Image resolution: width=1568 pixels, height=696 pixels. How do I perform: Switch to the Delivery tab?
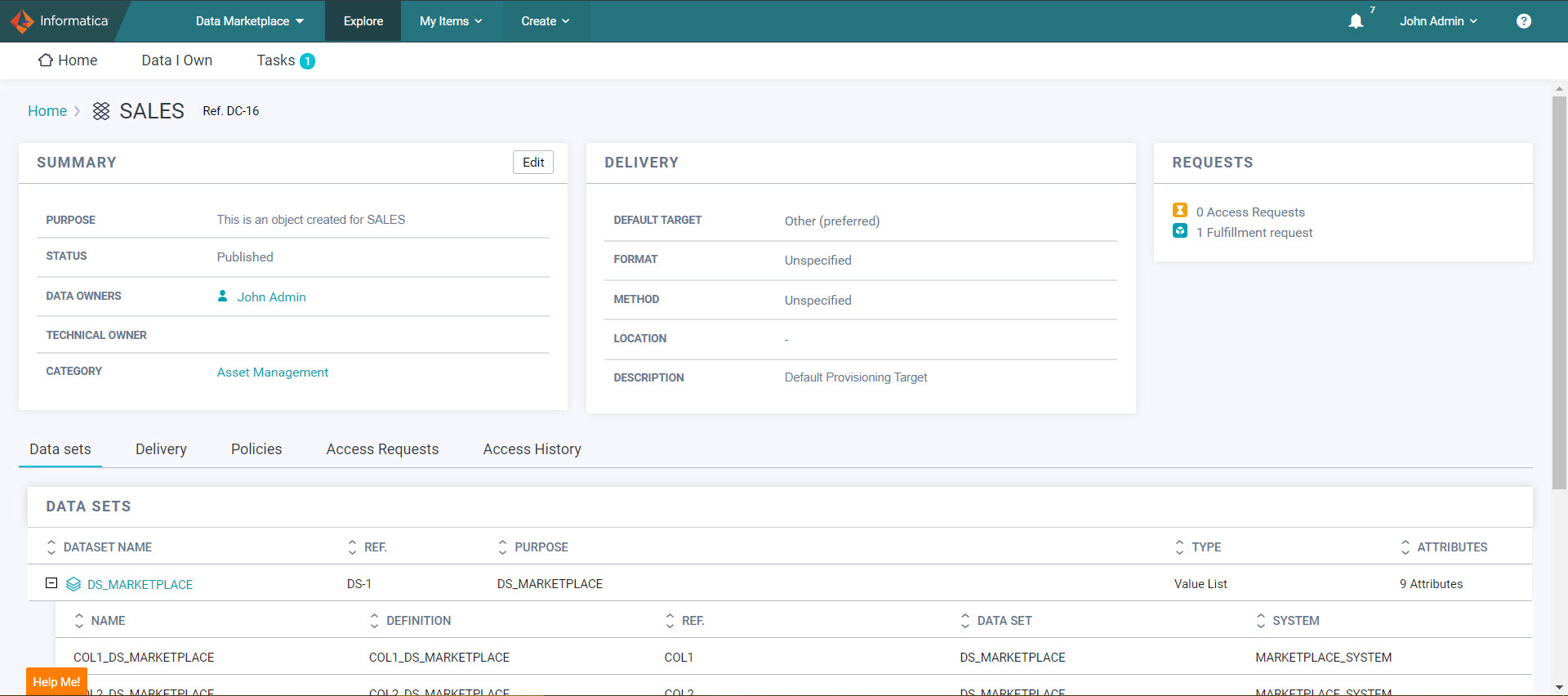click(x=161, y=449)
